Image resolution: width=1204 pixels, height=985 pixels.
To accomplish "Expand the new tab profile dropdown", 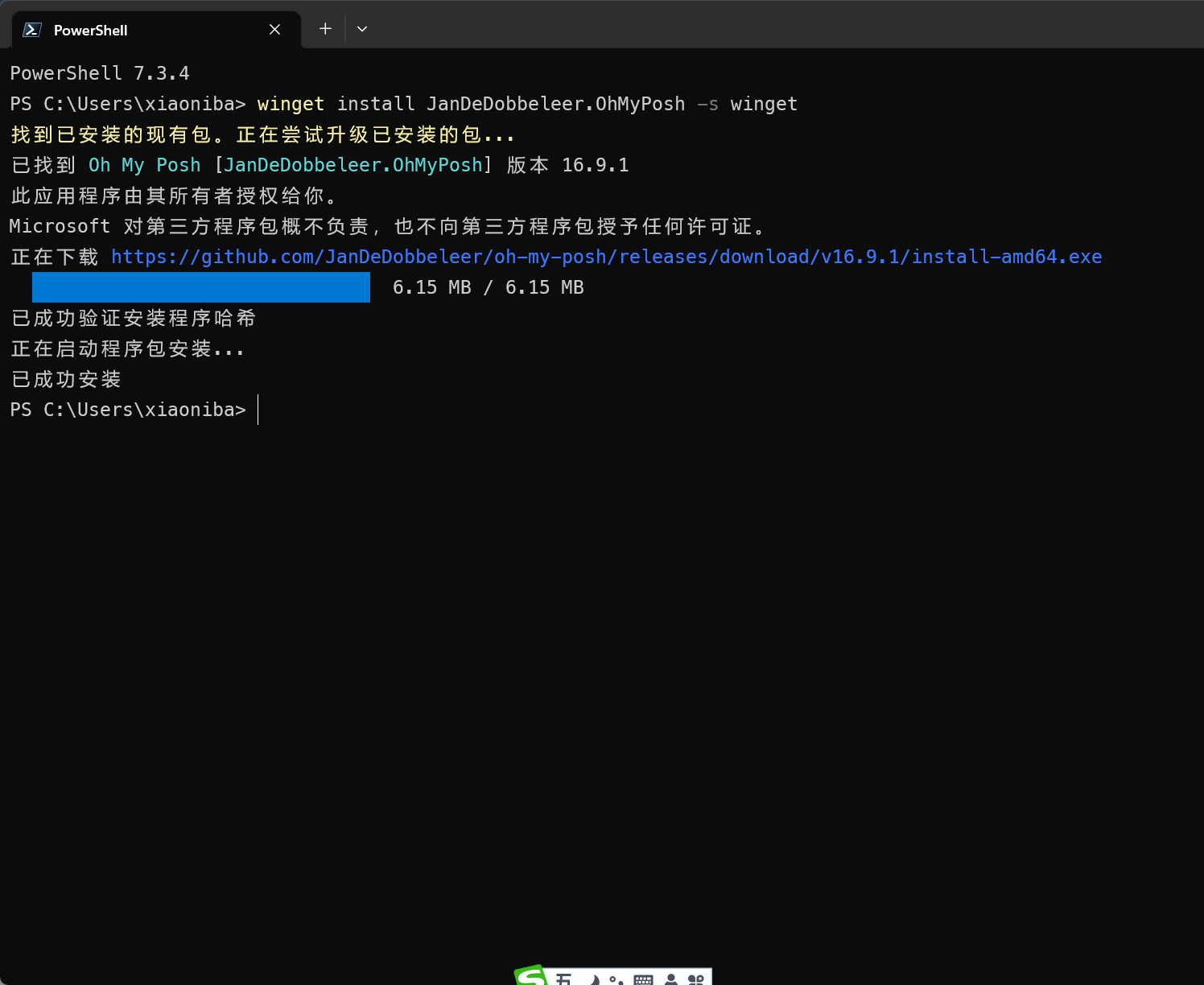I will pyautogui.click(x=362, y=29).
